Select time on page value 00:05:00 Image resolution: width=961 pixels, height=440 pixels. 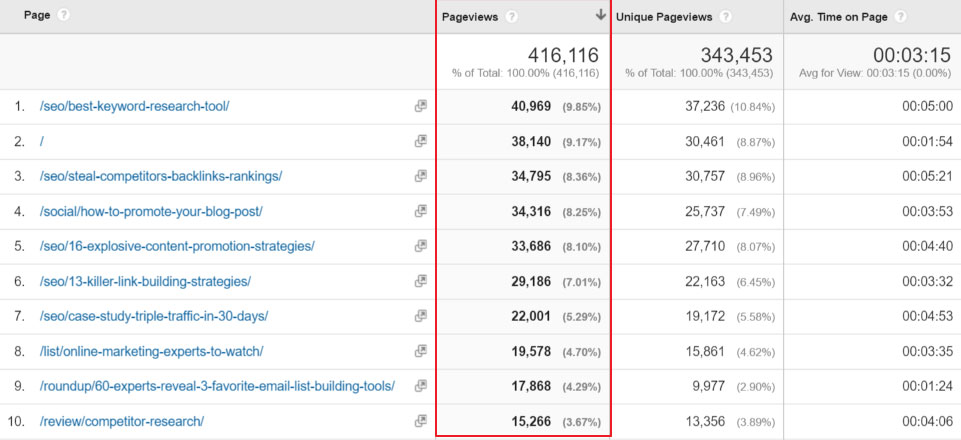(927, 106)
